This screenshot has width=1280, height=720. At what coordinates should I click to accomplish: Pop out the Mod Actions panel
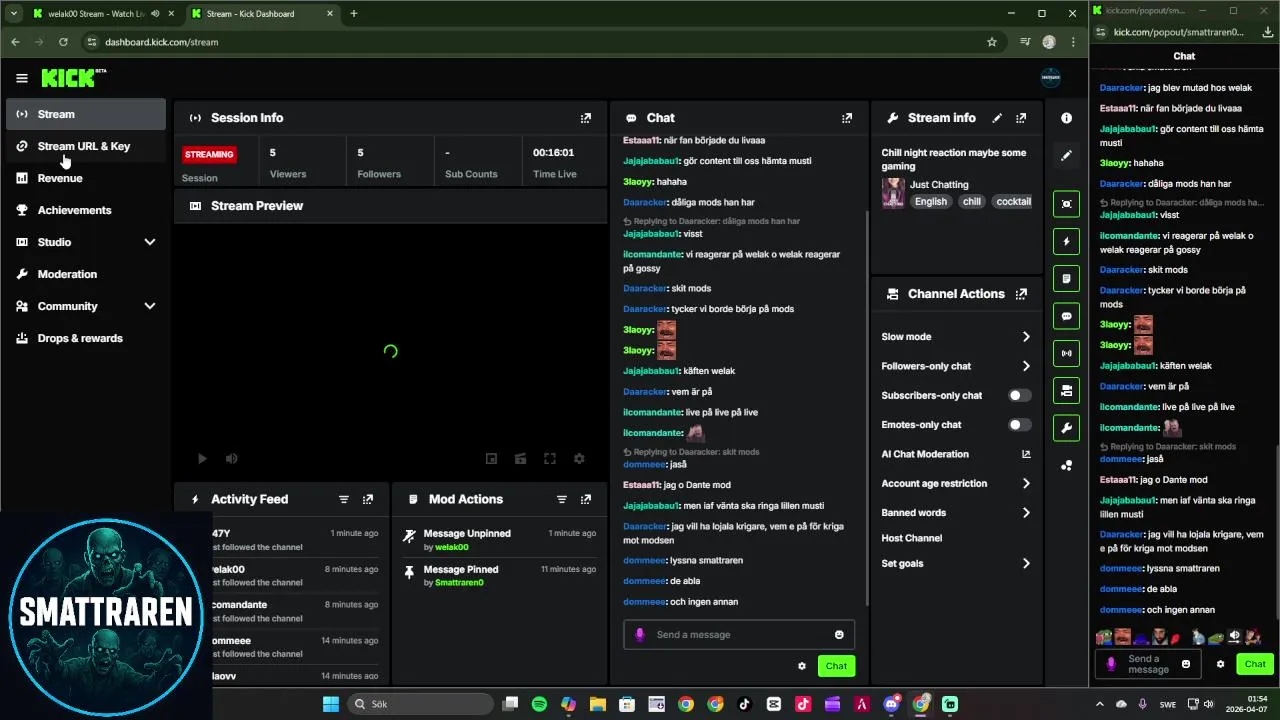pyautogui.click(x=586, y=499)
